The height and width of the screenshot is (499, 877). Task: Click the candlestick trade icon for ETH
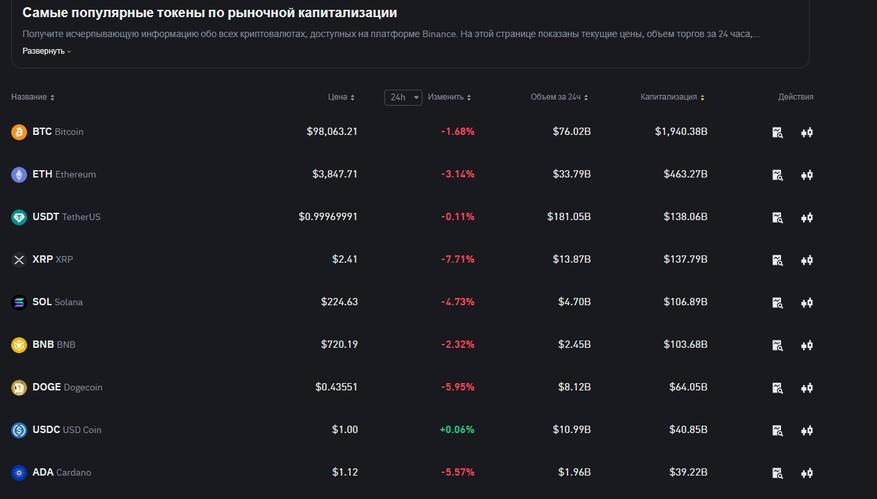click(x=807, y=175)
